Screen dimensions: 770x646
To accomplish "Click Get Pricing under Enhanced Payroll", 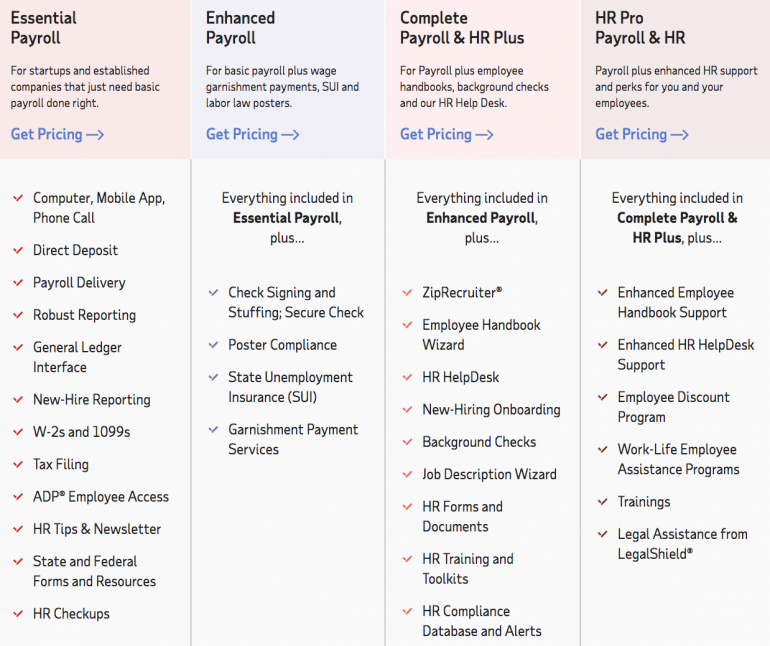I will 252,134.
